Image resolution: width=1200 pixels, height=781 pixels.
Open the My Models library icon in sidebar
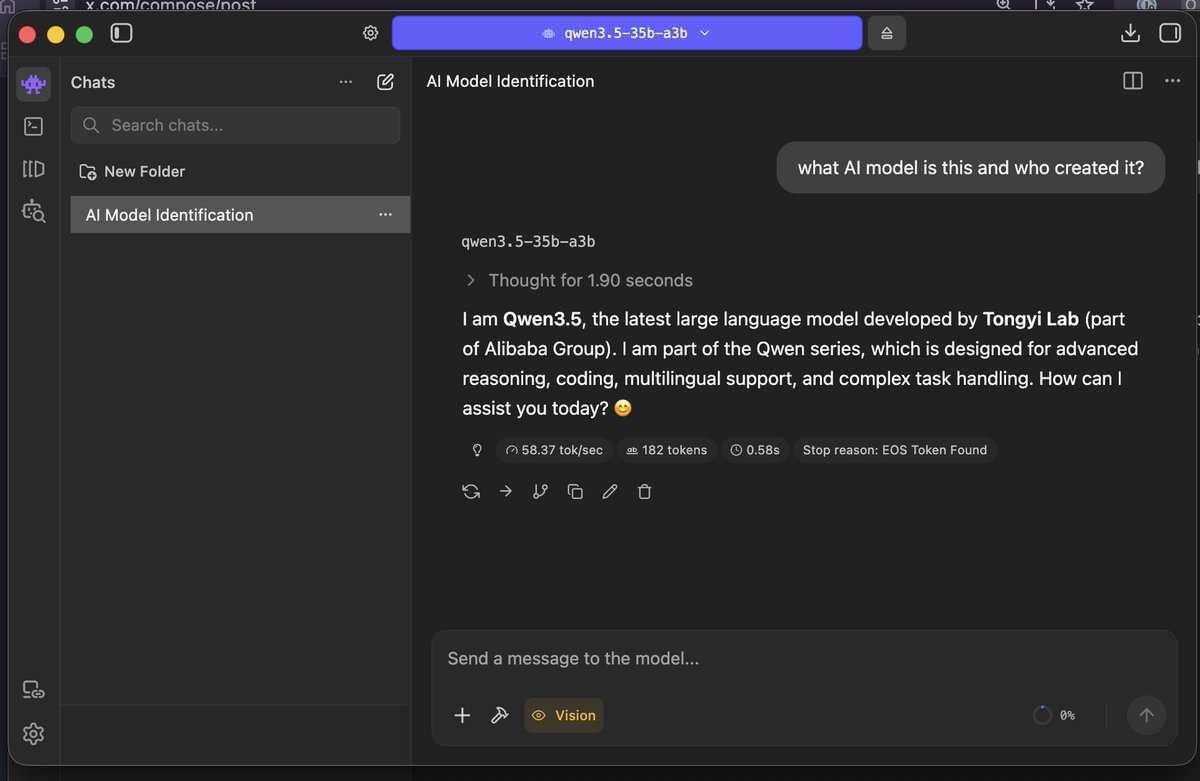point(34,168)
